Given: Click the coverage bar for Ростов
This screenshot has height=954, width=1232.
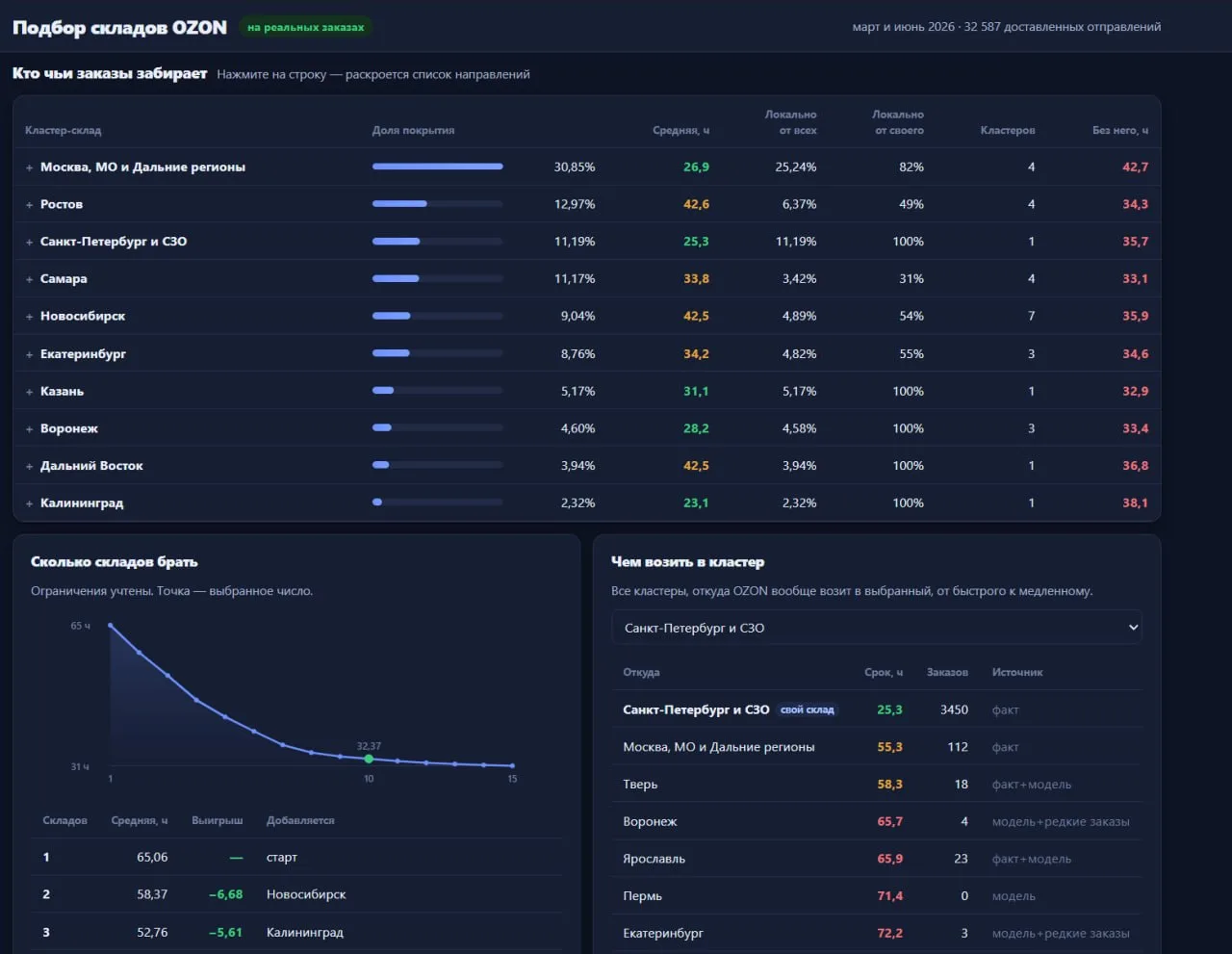Looking at the screenshot, I should tap(437, 204).
